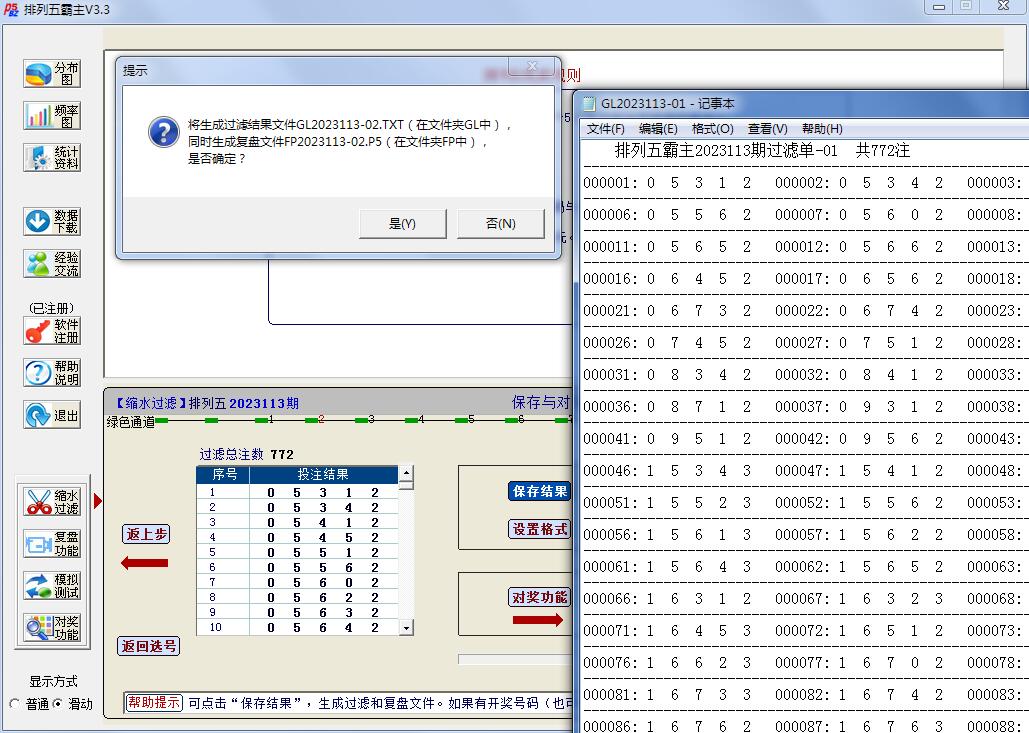Open the 格式 menu in Notepad
1029x733 pixels.
point(711,128)
